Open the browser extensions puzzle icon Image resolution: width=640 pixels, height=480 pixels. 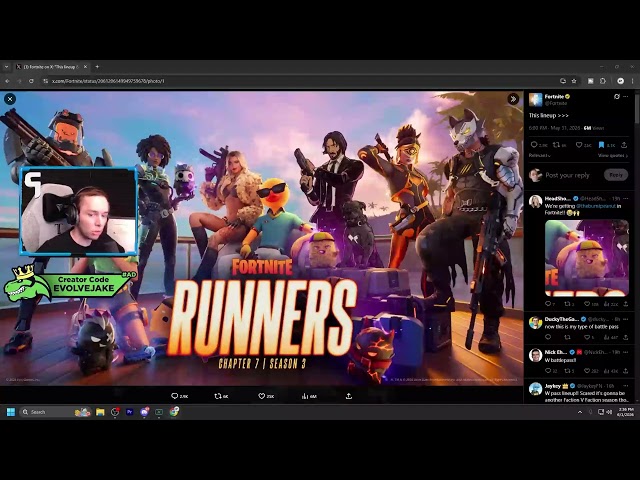[x=603, y=81]
